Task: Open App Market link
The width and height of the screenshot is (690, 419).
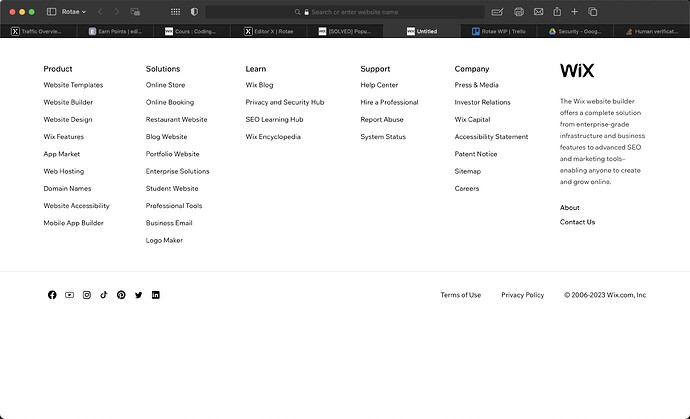Action: point(62,154)
